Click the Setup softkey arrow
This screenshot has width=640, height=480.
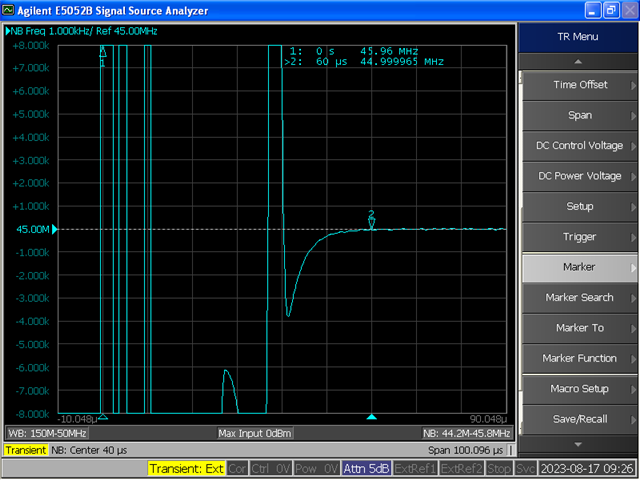tap(633, 207)
